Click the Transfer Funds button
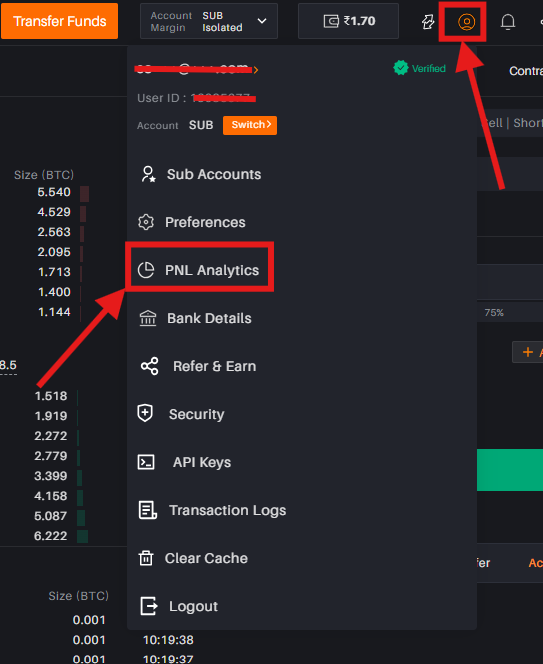The width and height of the screenshot is (543, 664). [x=59, y=21]
